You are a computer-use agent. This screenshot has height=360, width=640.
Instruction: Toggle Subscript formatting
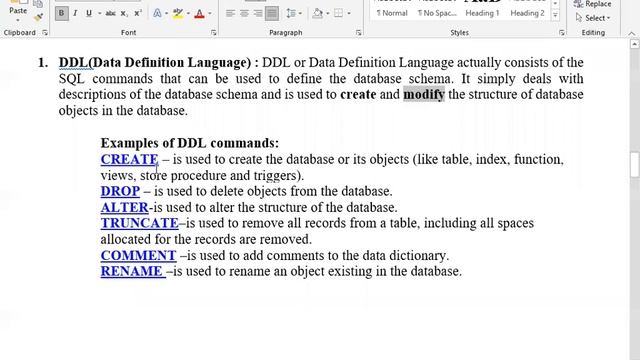point(124,13)
